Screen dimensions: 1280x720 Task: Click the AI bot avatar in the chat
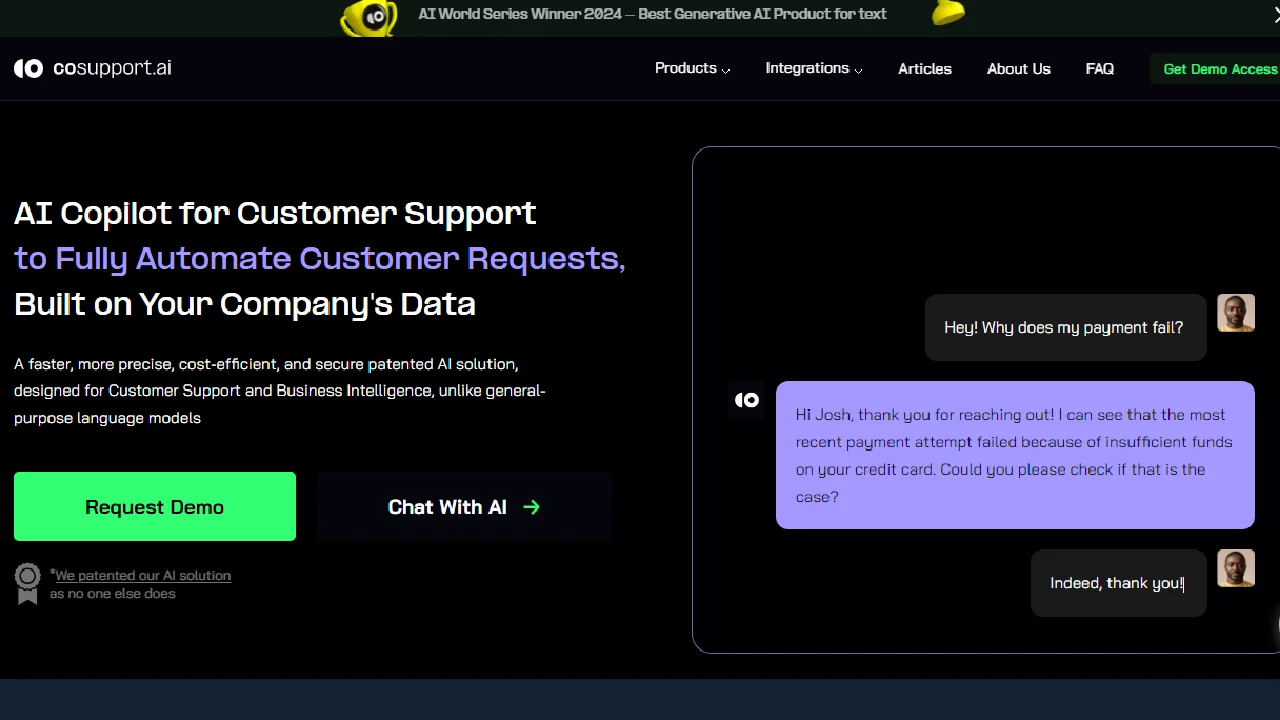tap(747, 399)
